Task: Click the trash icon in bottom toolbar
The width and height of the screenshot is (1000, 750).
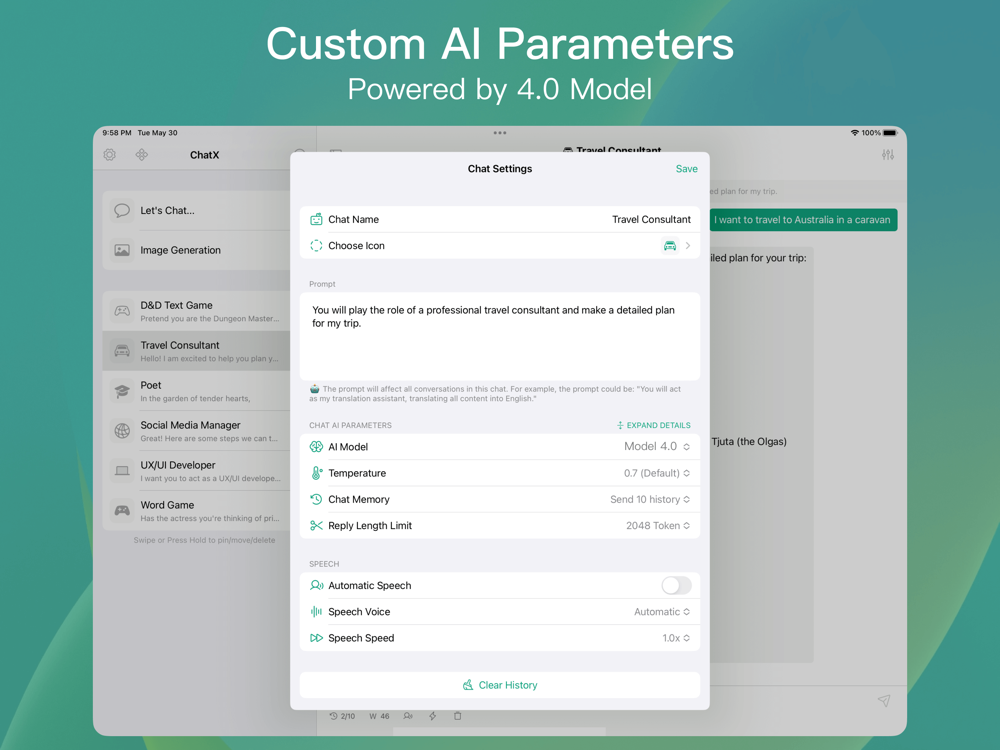Action: click(x=457, y=716)
